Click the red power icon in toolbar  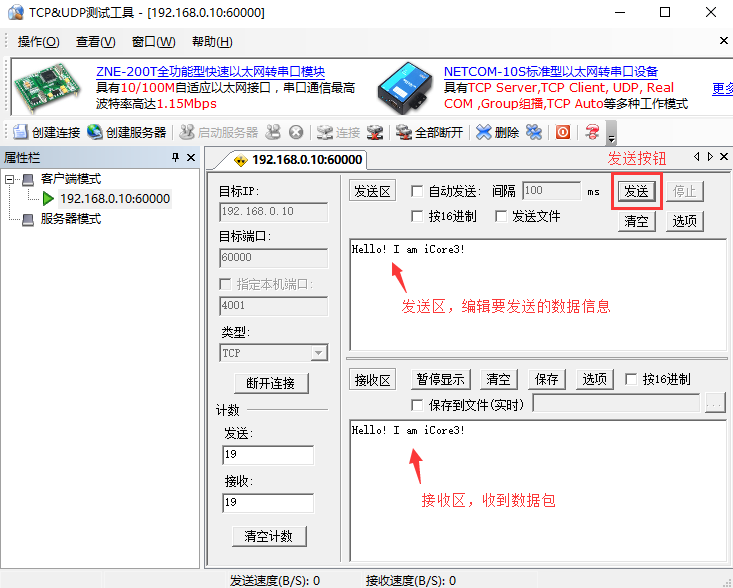coord(563,132)
